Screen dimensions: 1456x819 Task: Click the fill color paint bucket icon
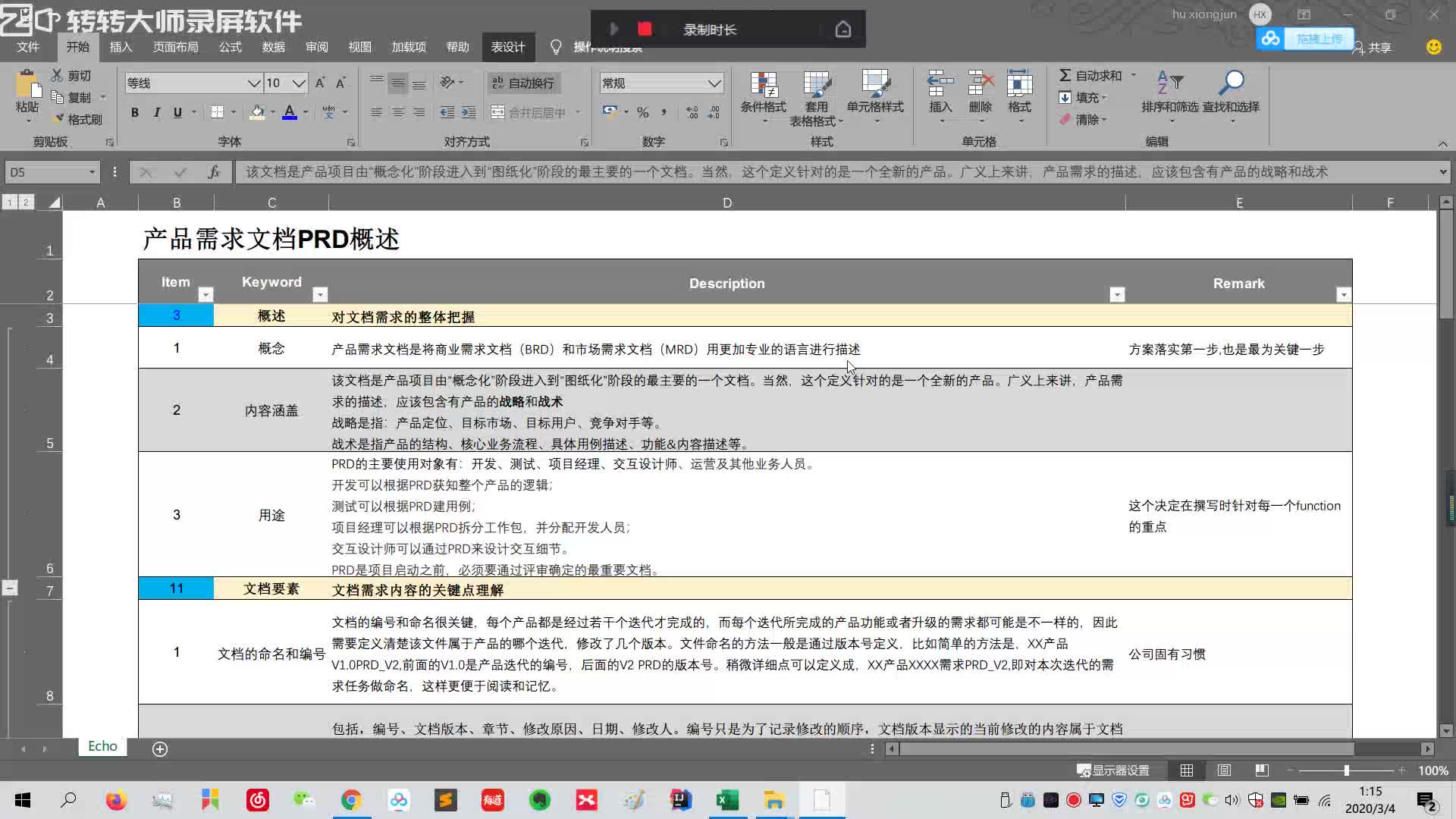click(x=256, y=112)
